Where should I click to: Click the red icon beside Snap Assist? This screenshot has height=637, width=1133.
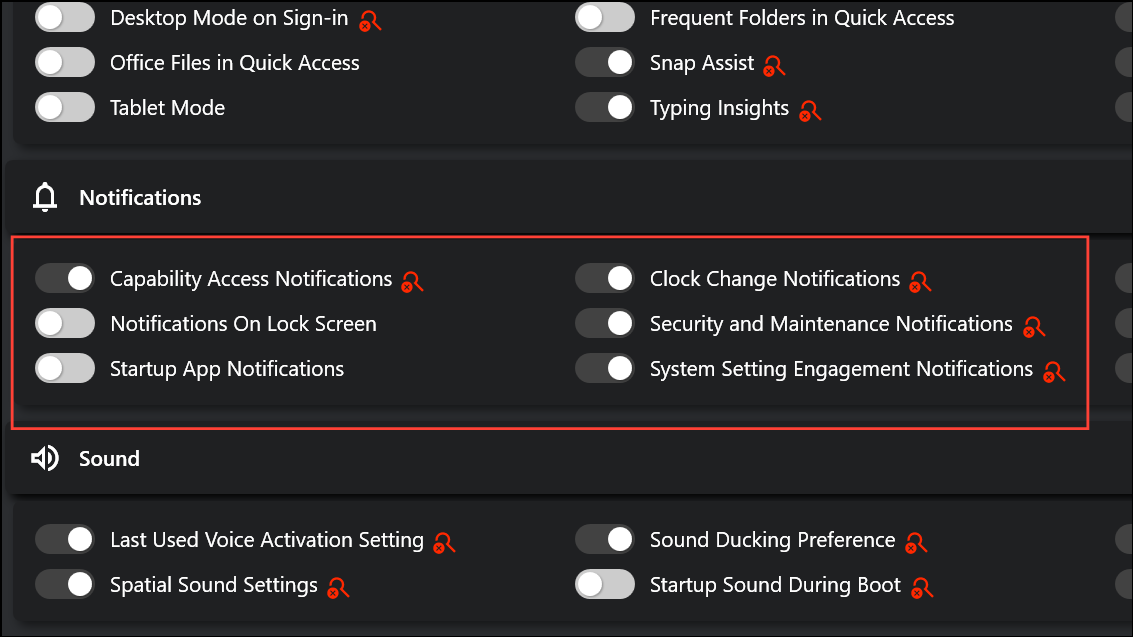coord(774,66)
